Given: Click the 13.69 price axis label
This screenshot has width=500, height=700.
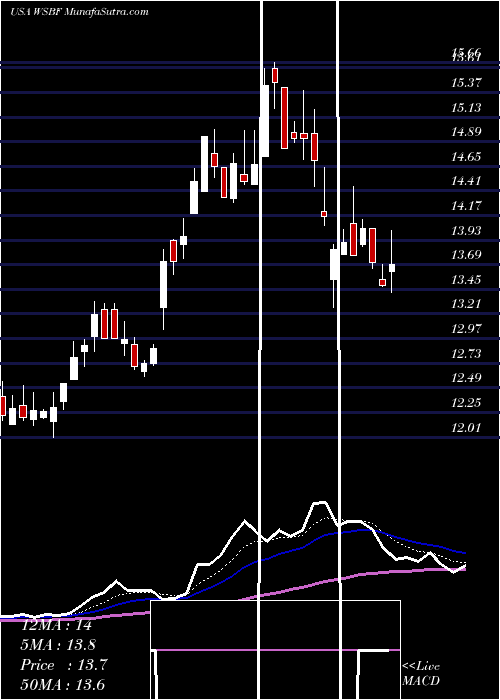Looking at the screenshot, I should point(467,255).
